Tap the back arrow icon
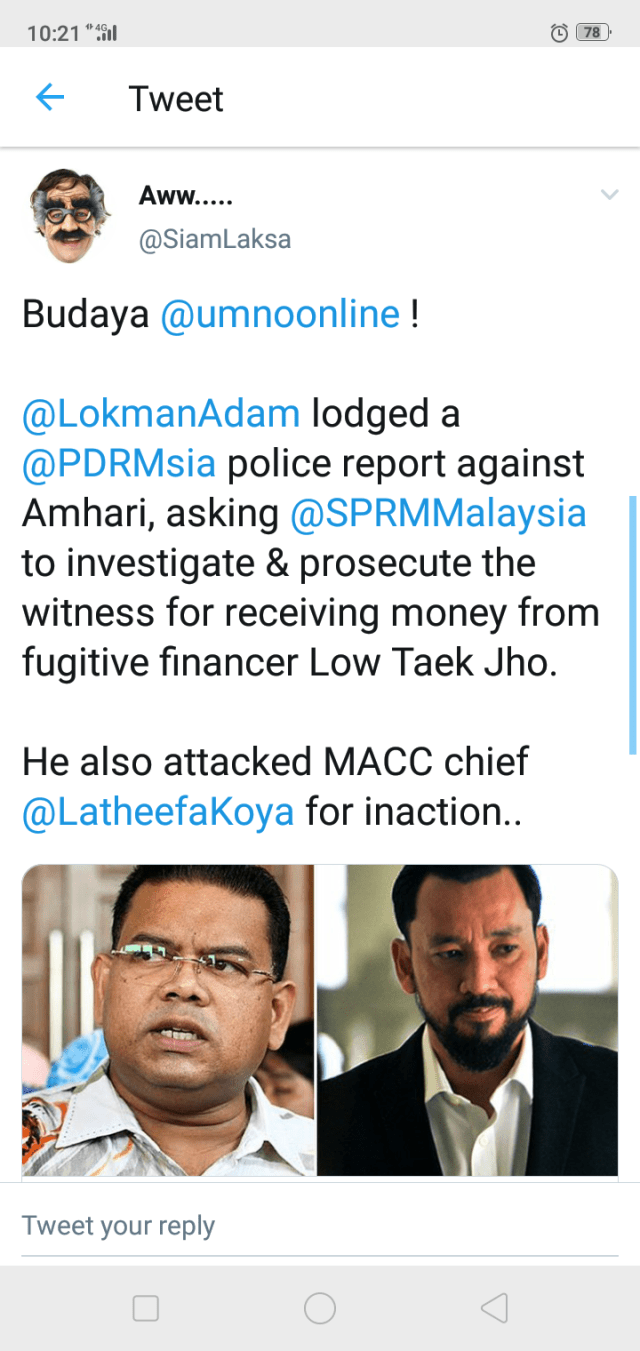The height and width of the screenshot is (1351, 640). coord(50,98)
